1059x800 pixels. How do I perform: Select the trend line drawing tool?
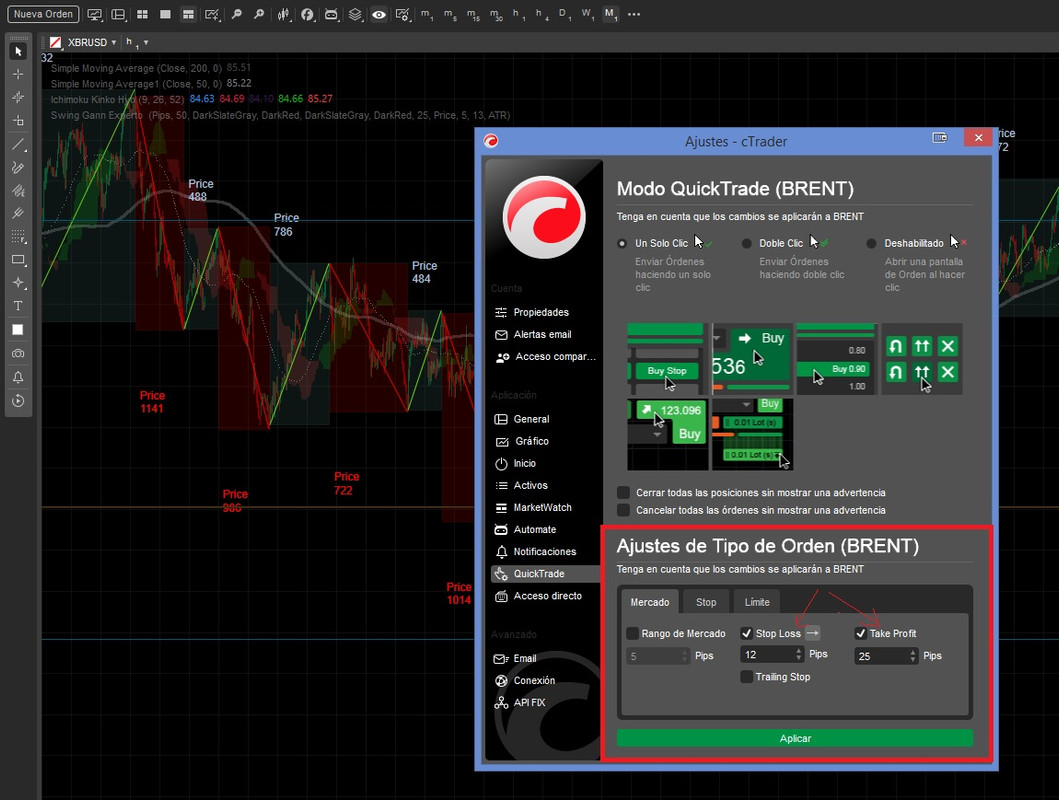(18, 144)
